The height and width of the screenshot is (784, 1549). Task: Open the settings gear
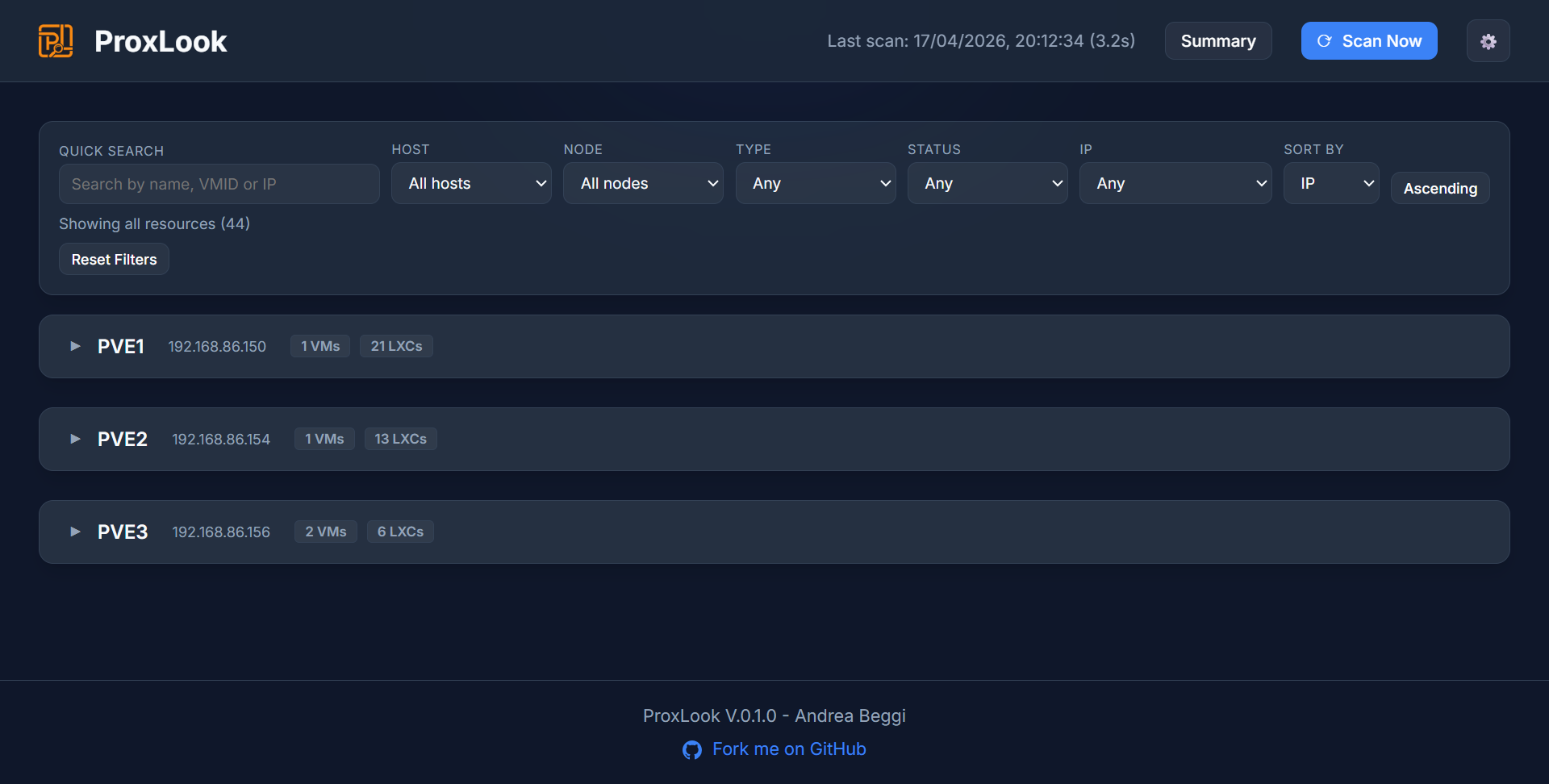click(x=1488, y=40)
